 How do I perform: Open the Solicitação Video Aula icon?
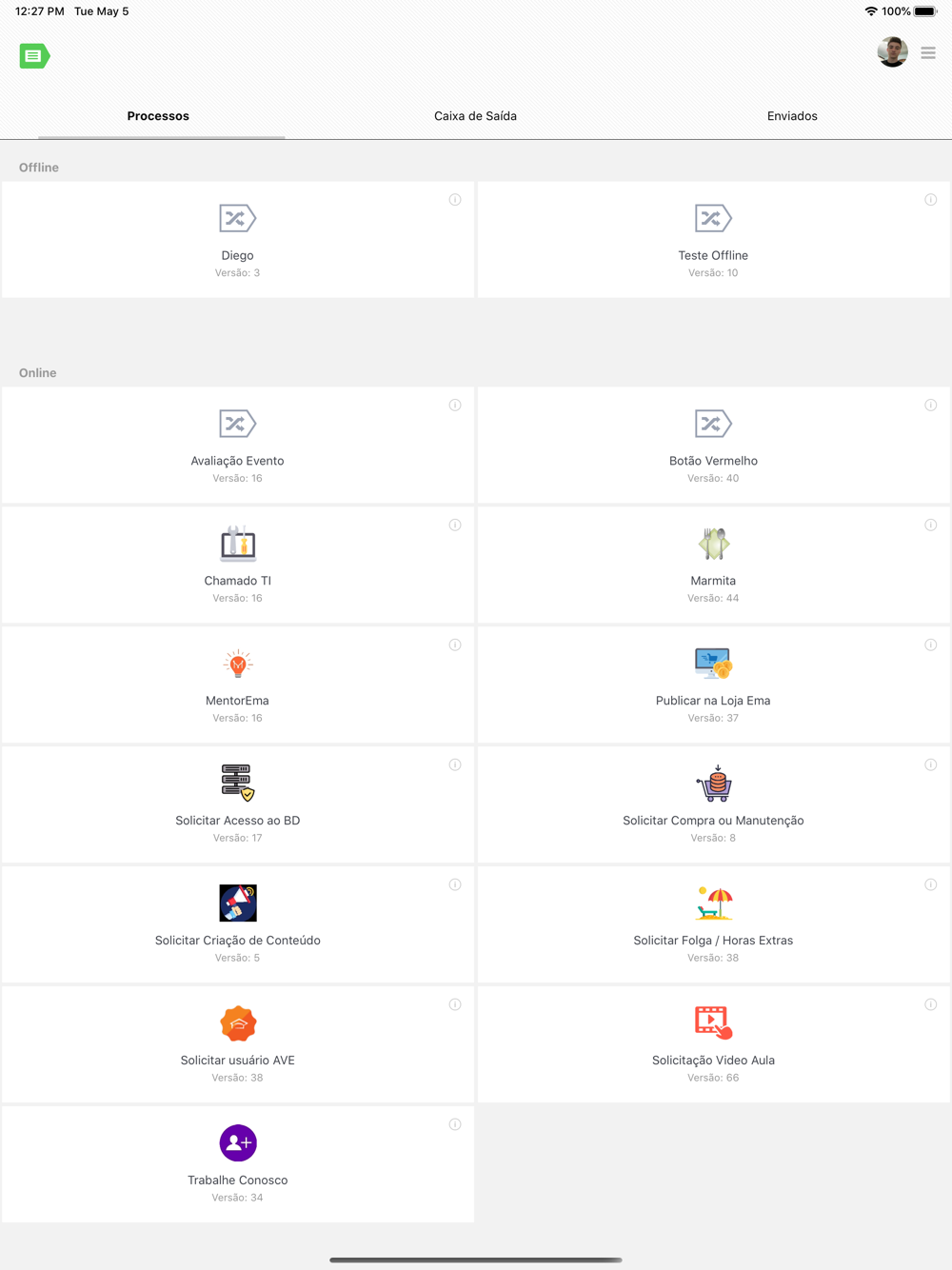point(713,1022)
